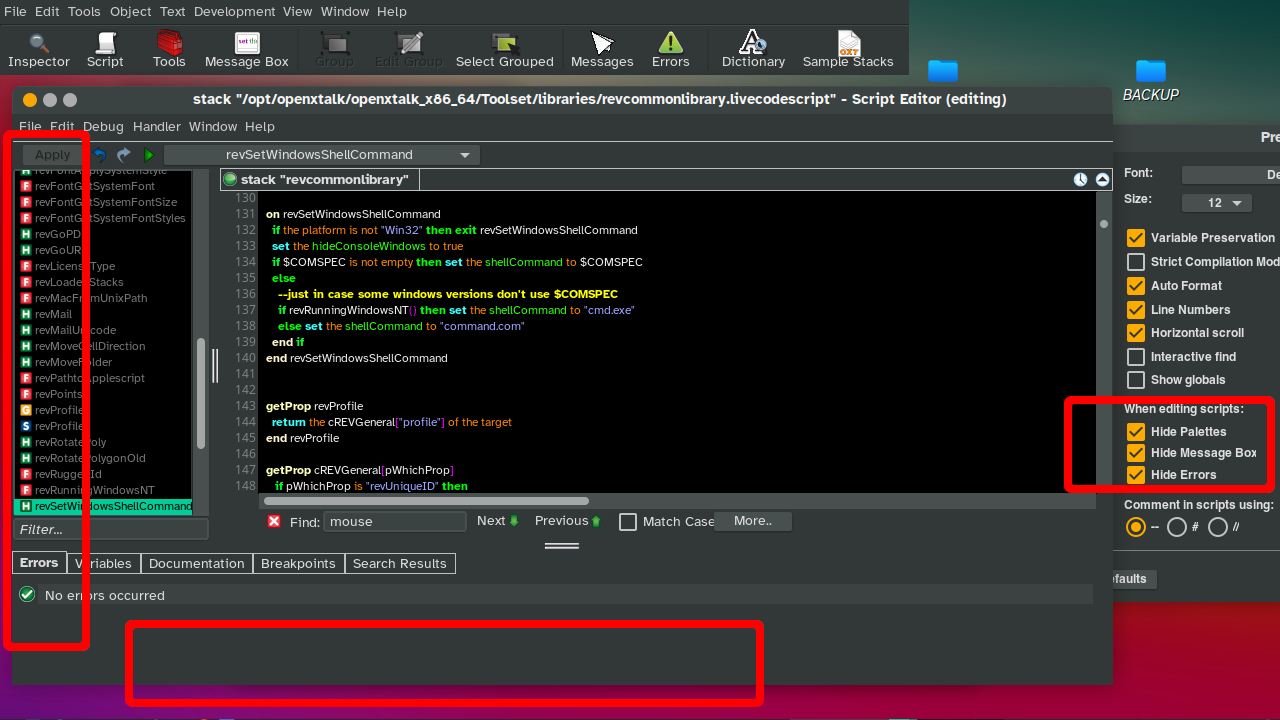
Task: Open the font Size 12 dropdown
Action: click(x=1217, y=203)
